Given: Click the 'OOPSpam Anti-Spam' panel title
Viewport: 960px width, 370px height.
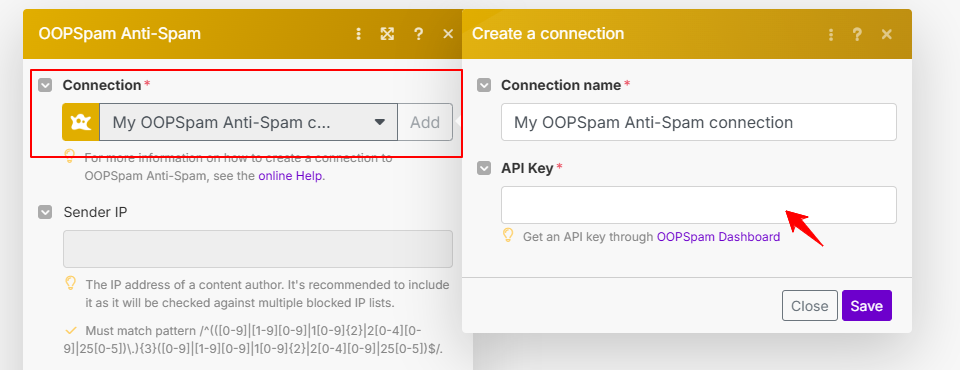Looking at the screenshot, I should tap(119, 34).
